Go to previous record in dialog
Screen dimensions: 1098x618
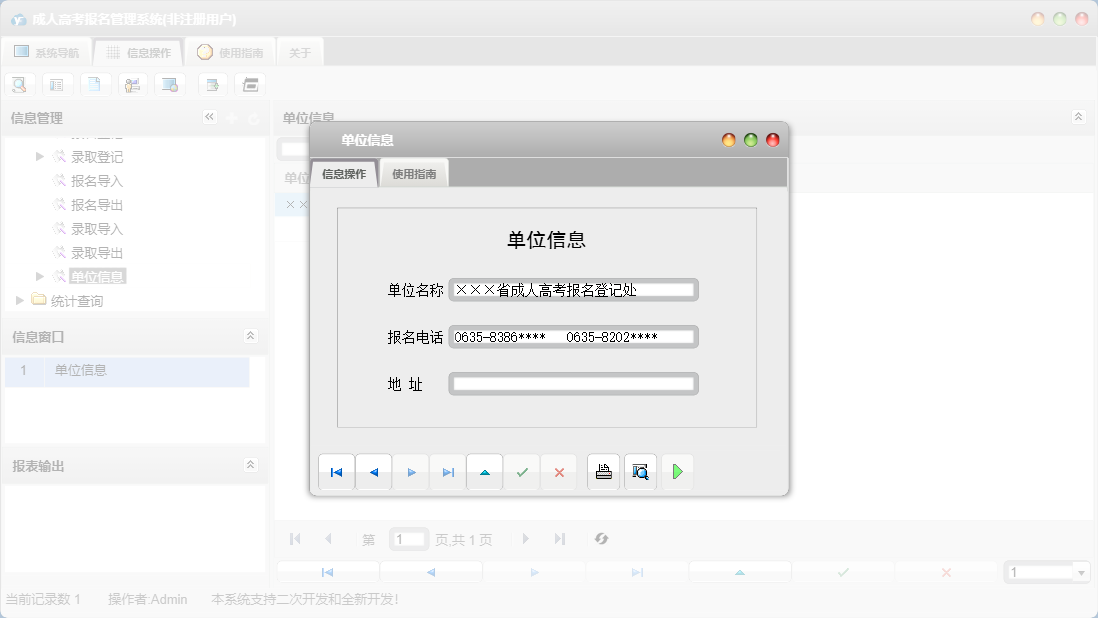pos(374,472)
